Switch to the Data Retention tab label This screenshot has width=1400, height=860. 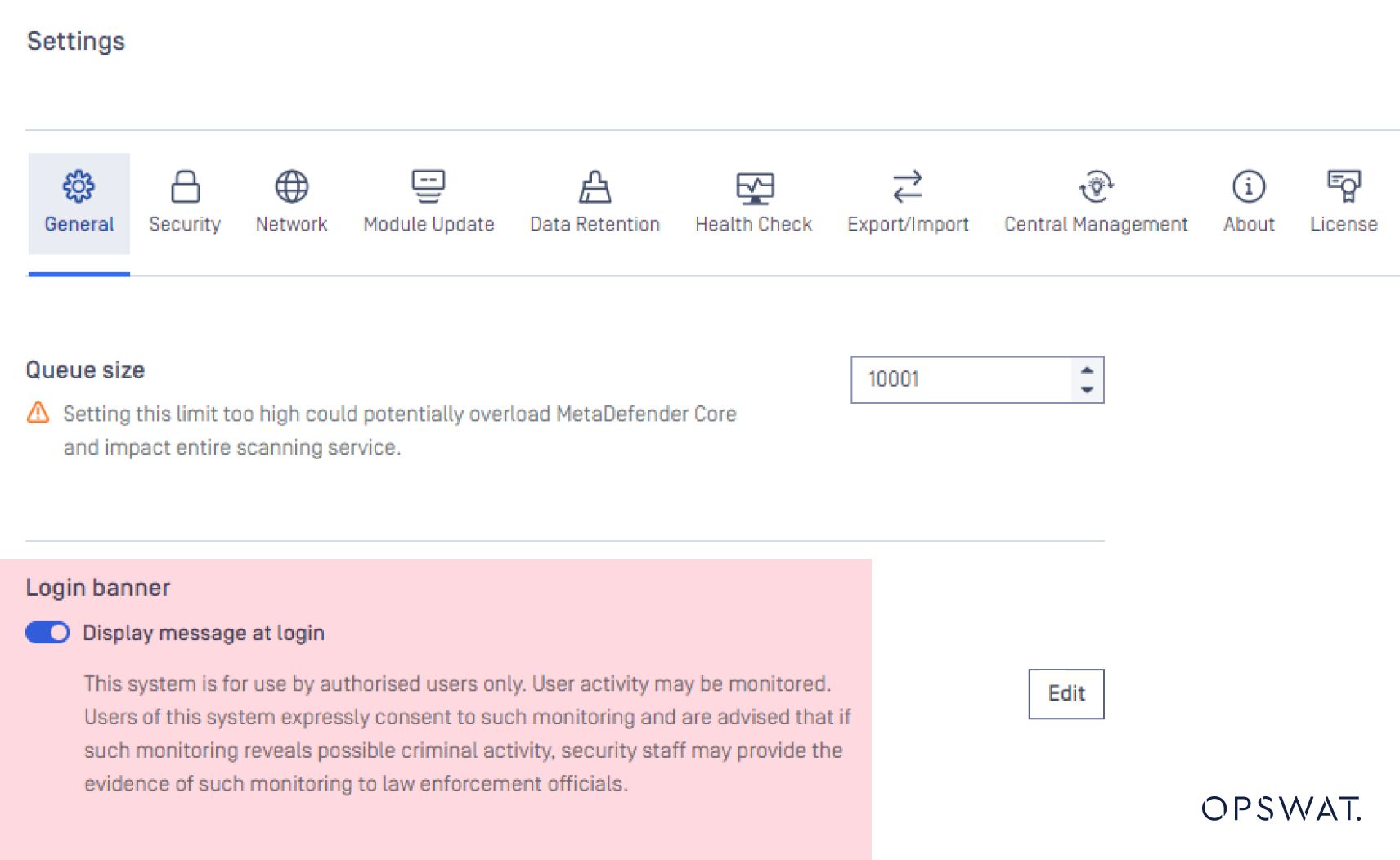tap(595, 224)
